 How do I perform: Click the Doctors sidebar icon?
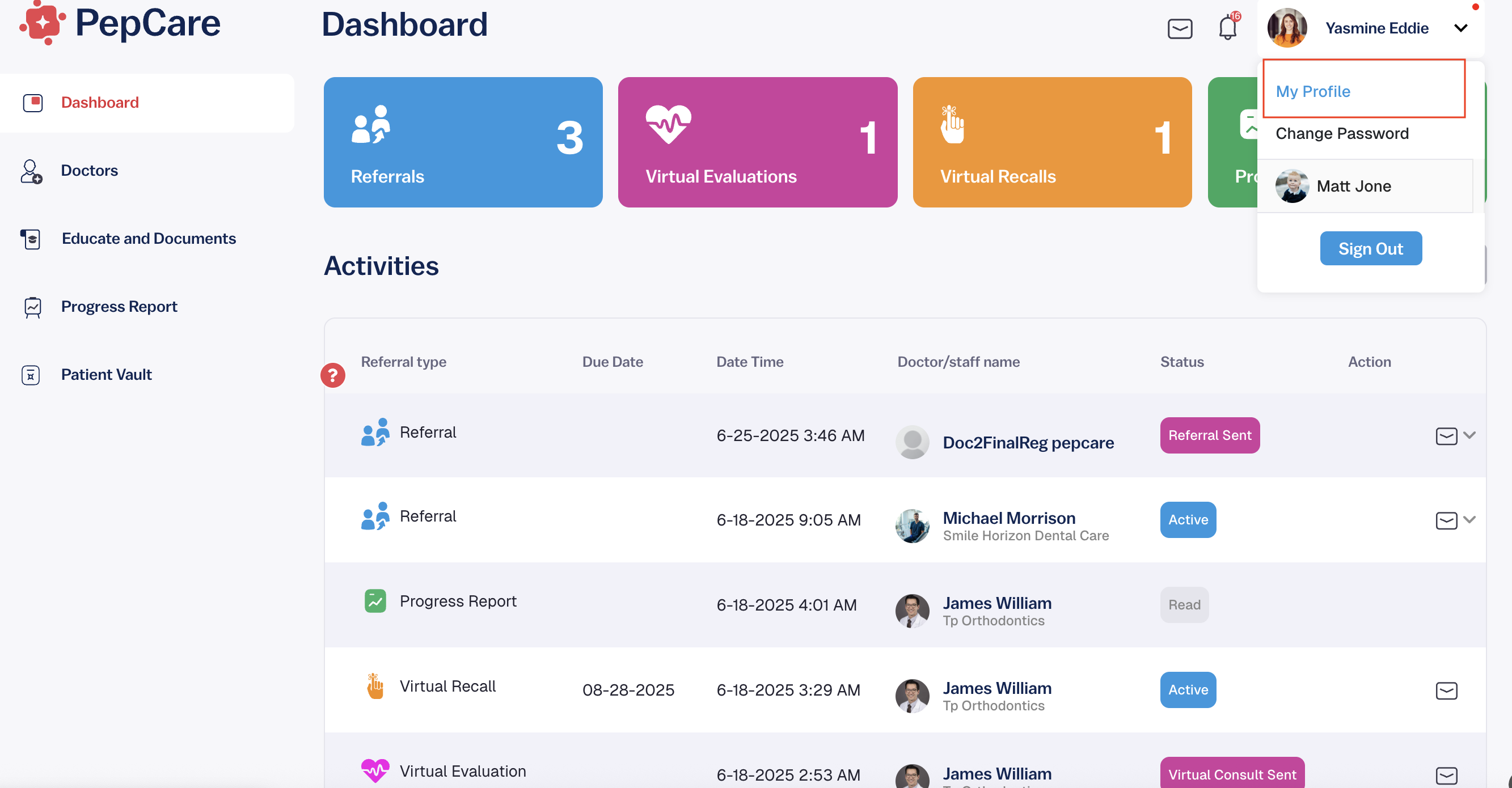click(31, 171)
